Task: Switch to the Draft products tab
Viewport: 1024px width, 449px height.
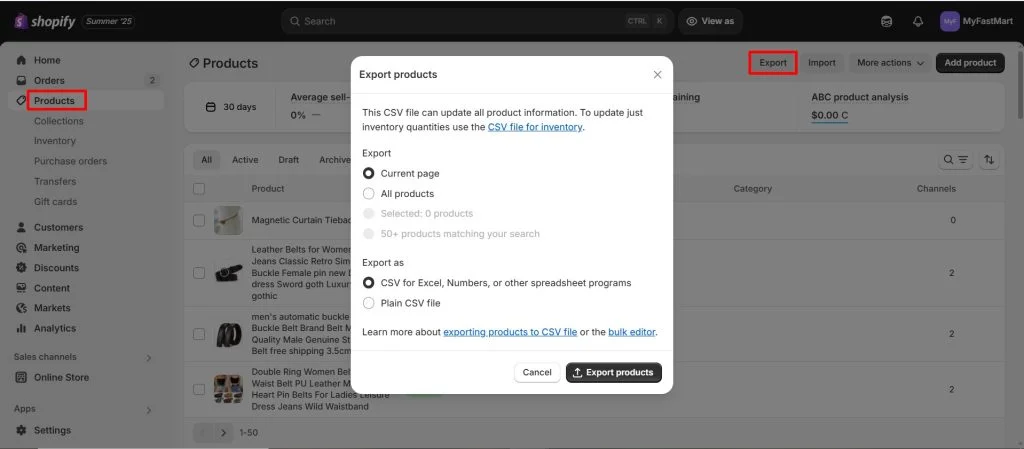Action: pyautogui.click(x=289, y=160)
